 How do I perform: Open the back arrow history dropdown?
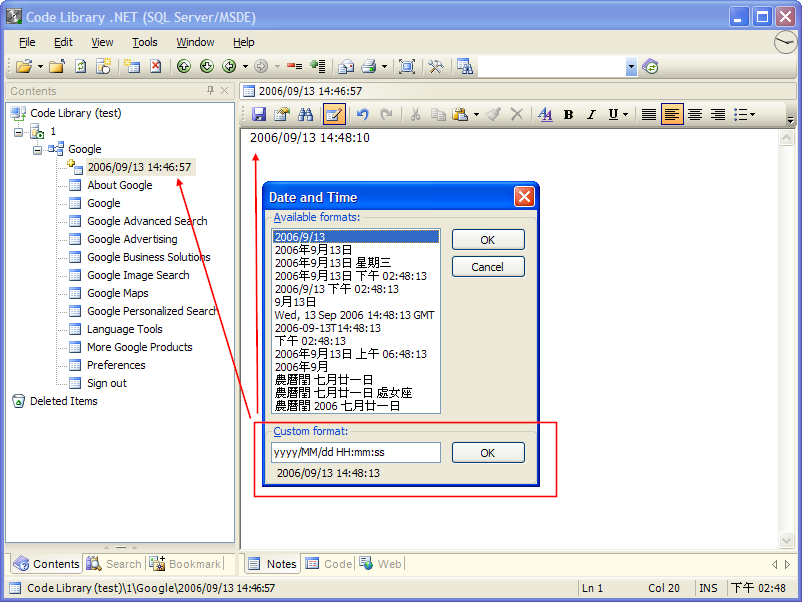[246, 66]
